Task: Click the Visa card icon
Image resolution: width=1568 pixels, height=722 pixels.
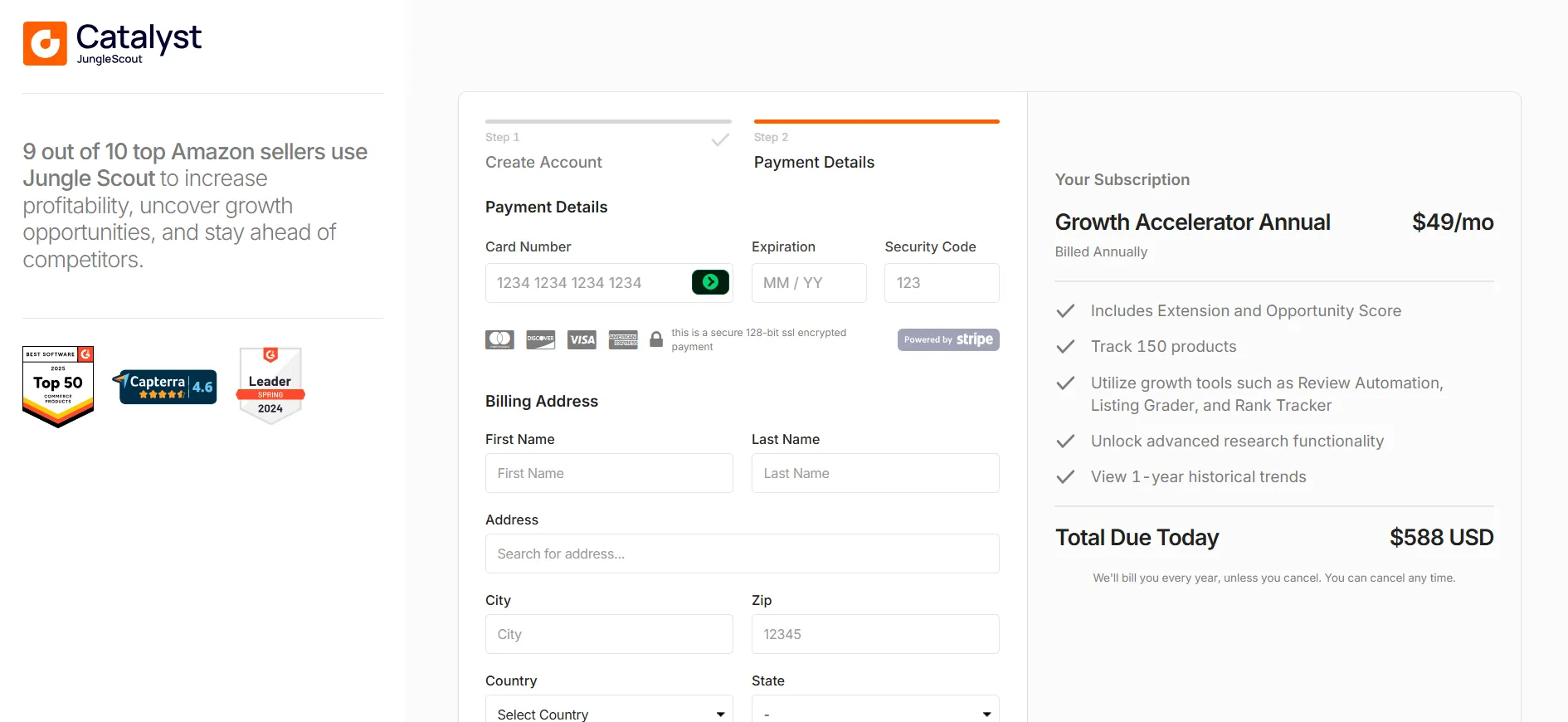Action: pyautogui.click(x=582, y=339)
